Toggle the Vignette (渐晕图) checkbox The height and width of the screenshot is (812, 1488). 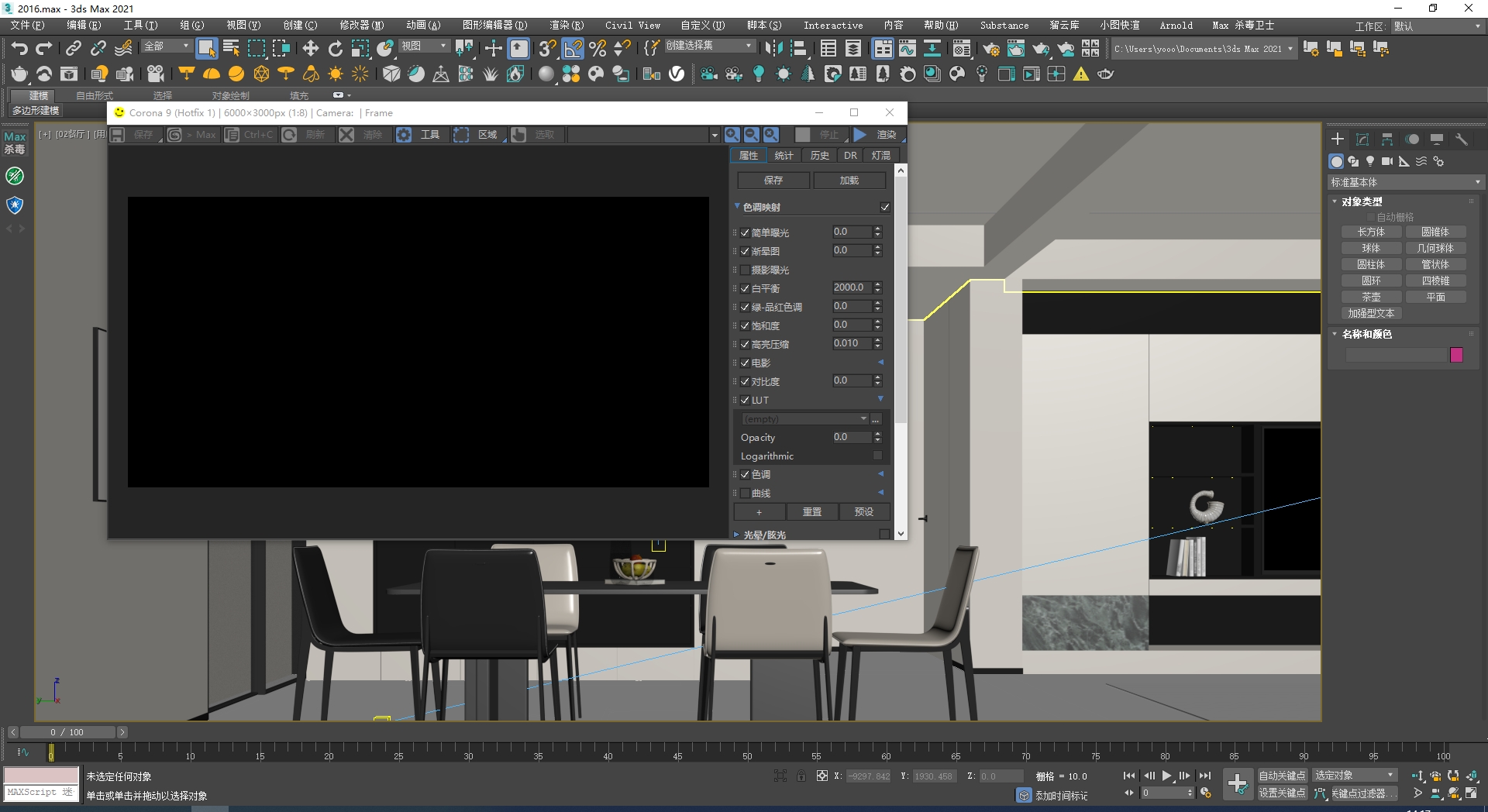(745, 251)
